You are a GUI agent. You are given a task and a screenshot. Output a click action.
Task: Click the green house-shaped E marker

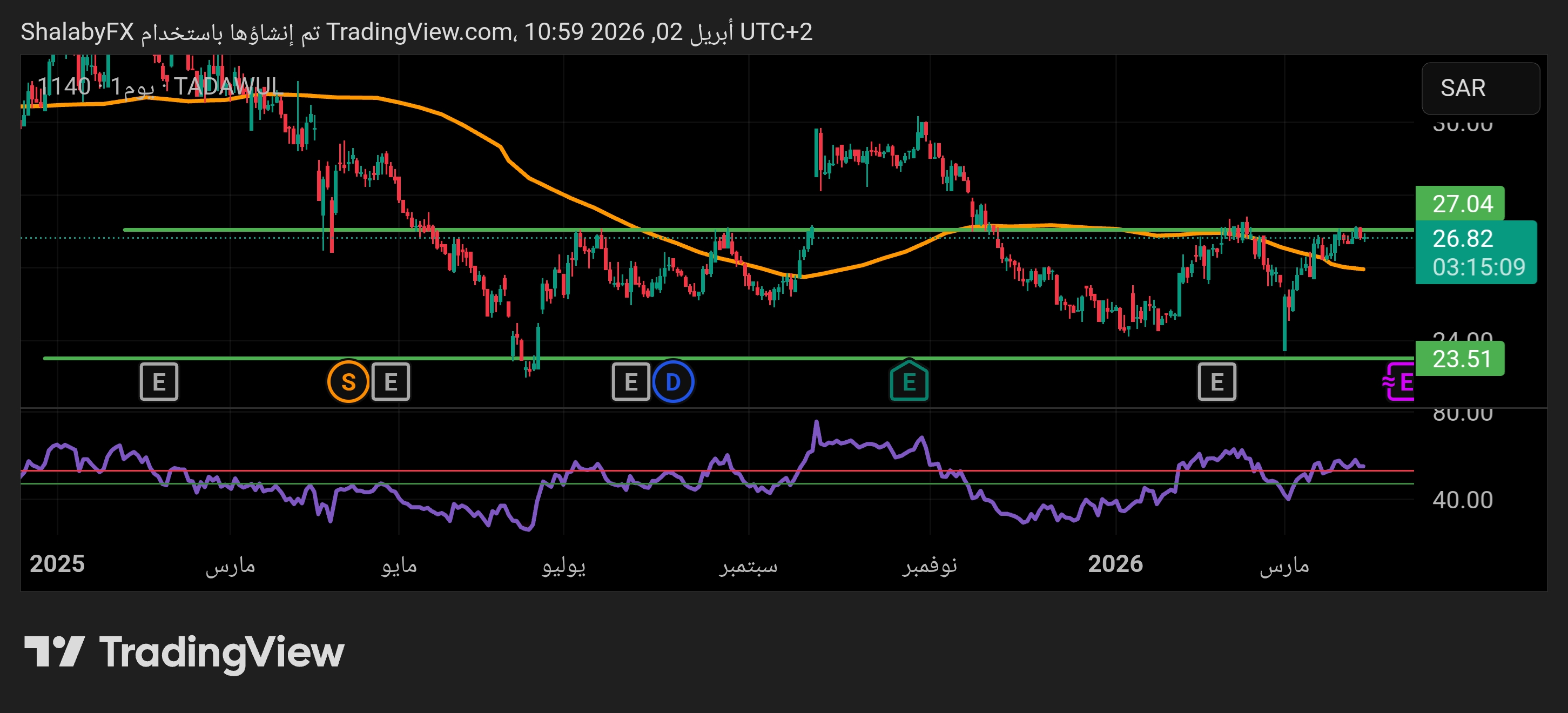(x=909, y=381)
